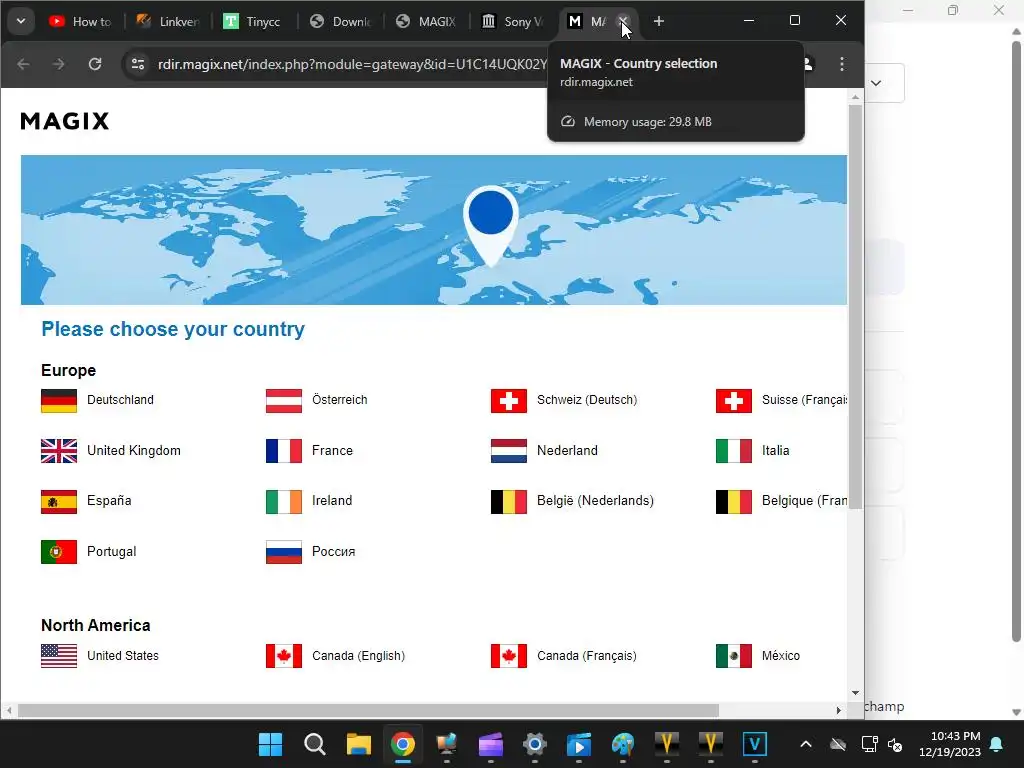This screenshot has height=768, width=1024.
Task: Choose the Portugal flag icon
Action: point(59,552)
